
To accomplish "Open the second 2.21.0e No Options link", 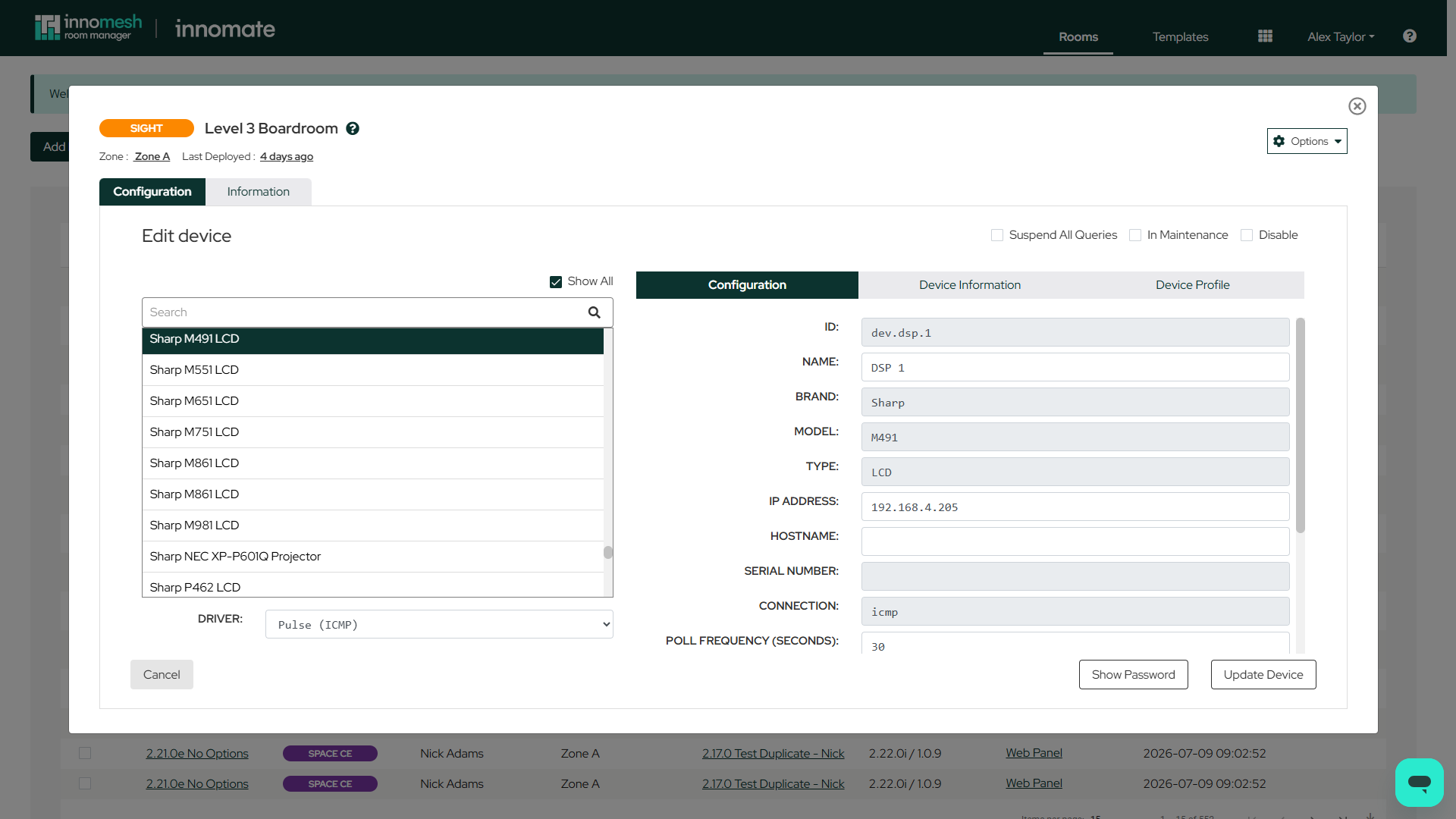I will [x=197, y=783].
